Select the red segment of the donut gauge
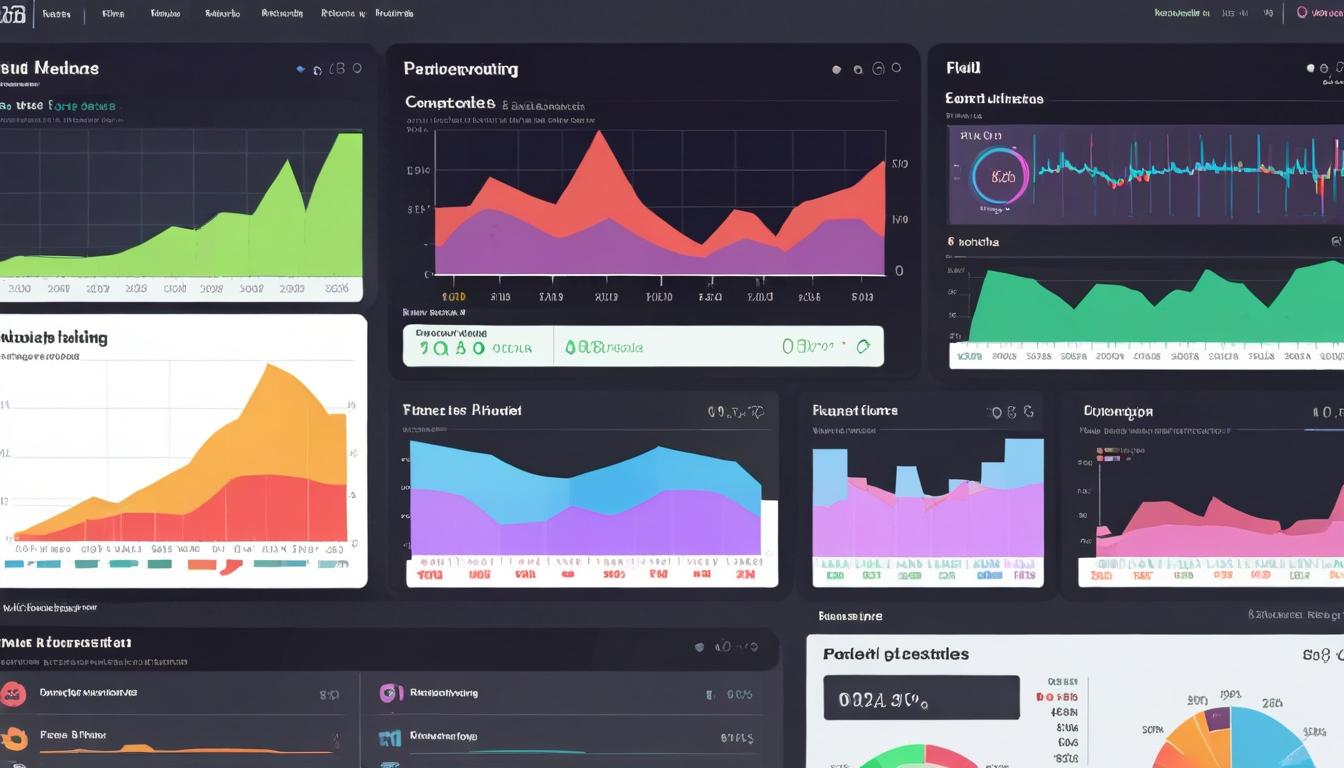1344x768 pixels. coord(950,756)
